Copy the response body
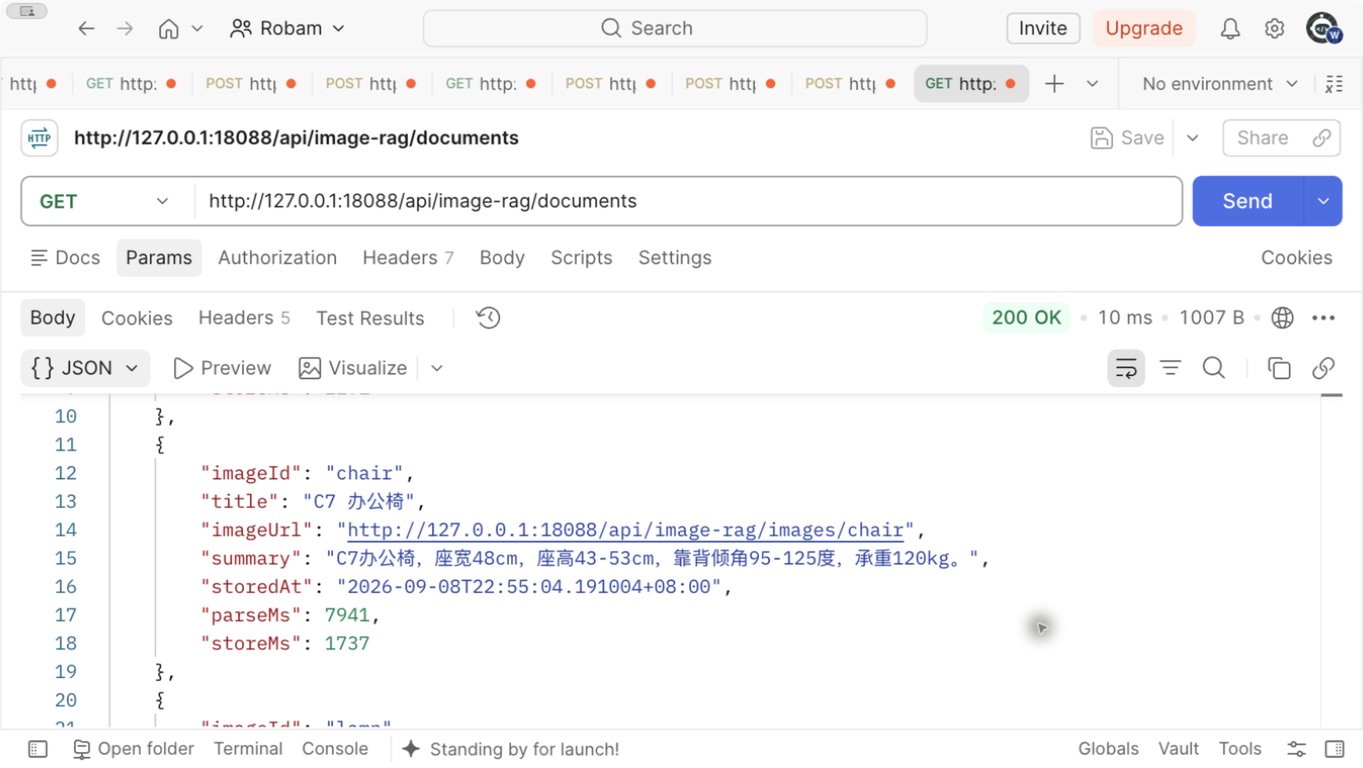 [x=1279, y=368]
